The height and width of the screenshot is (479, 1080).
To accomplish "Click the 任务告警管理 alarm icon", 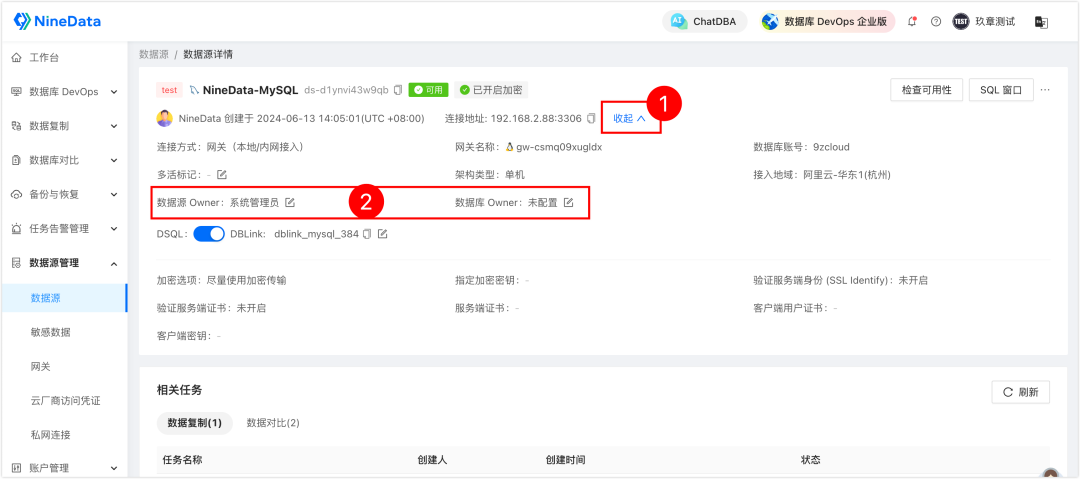I will pos(17,229).
